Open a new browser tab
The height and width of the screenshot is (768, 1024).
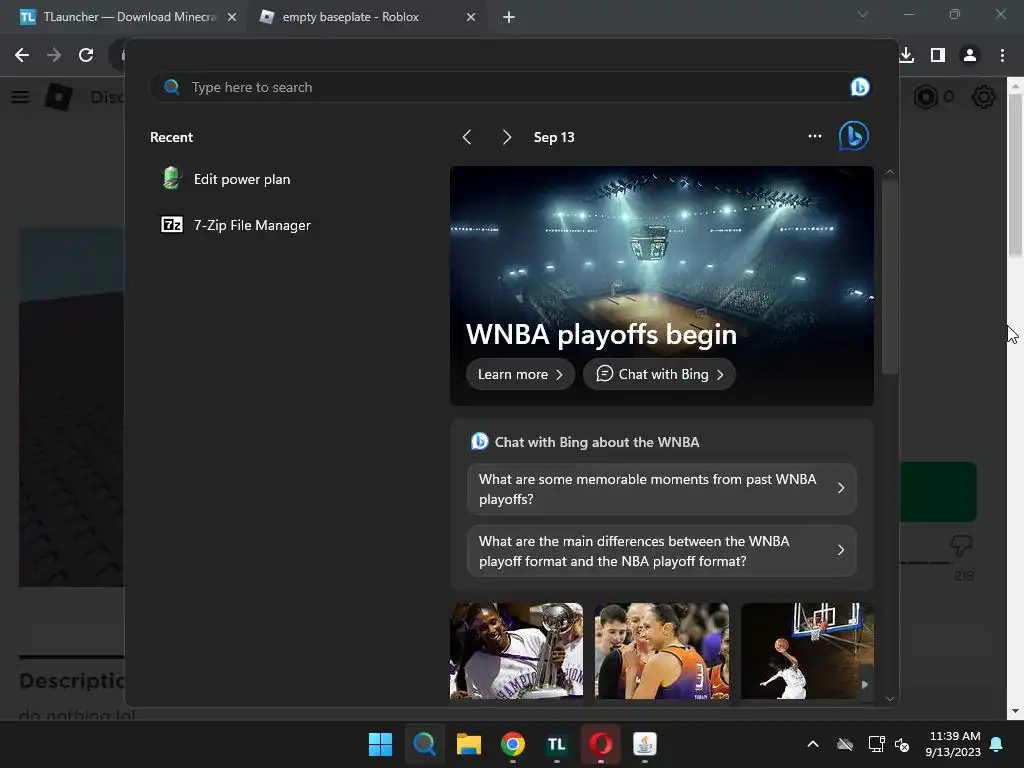509,17
